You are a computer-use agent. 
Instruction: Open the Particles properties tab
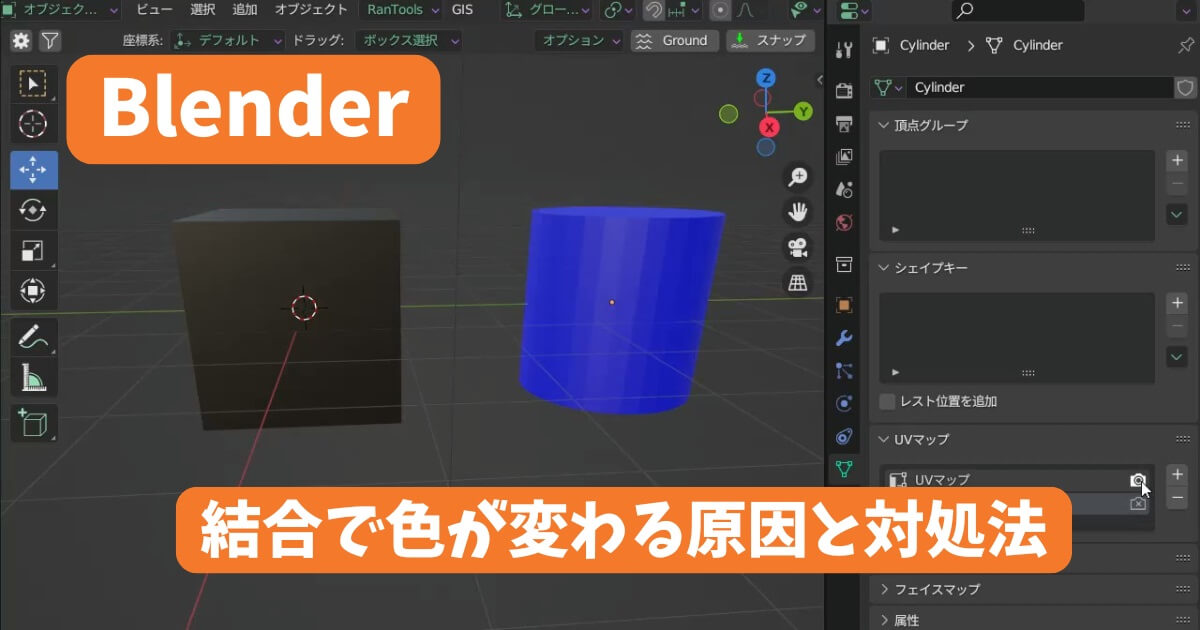pyautogui.click(x=844, y=370)
